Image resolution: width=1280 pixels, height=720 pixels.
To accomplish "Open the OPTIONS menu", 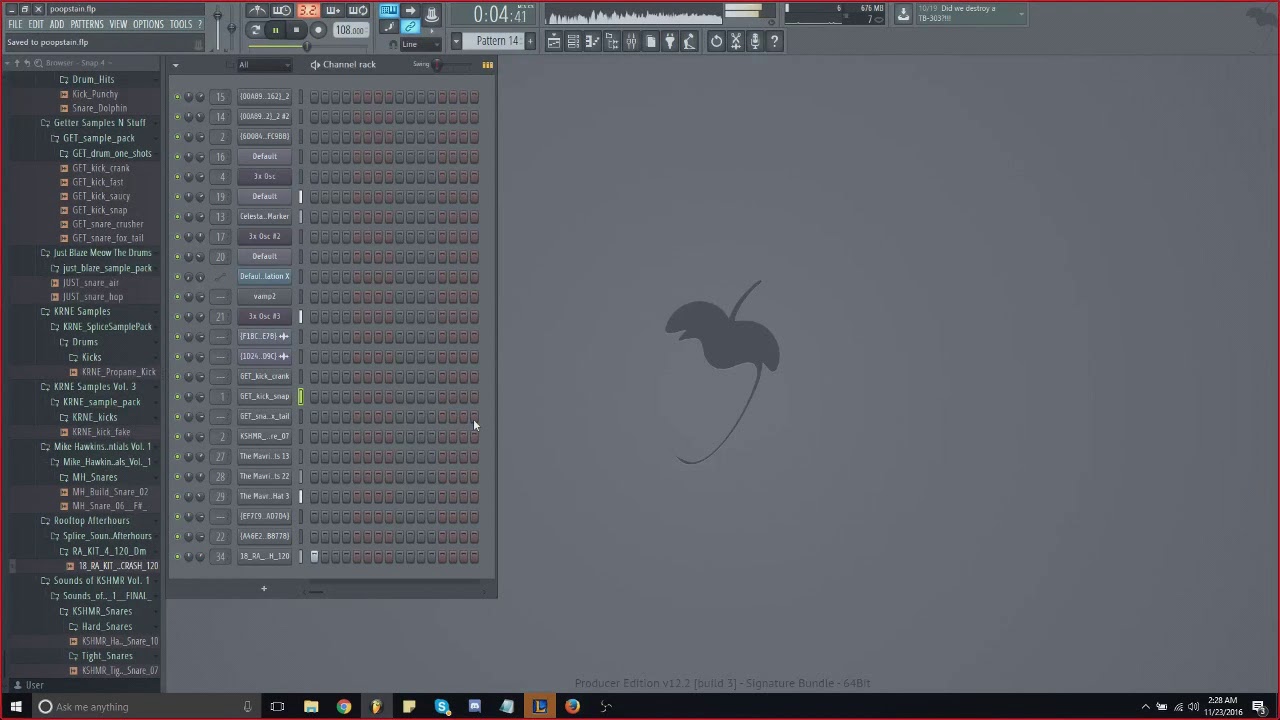I will tap(148, 24).
